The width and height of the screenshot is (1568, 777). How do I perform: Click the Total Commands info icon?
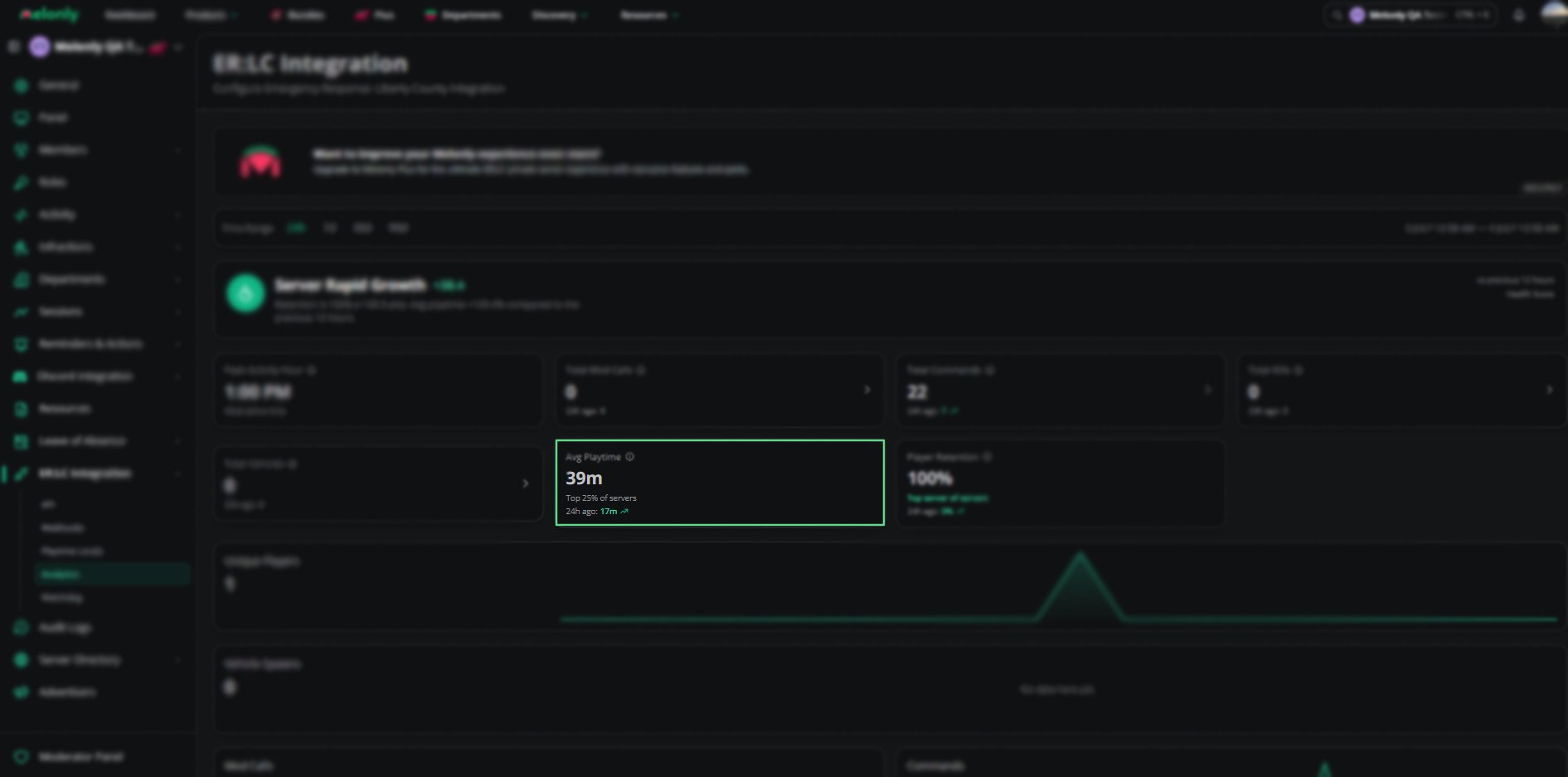(990, 370)
